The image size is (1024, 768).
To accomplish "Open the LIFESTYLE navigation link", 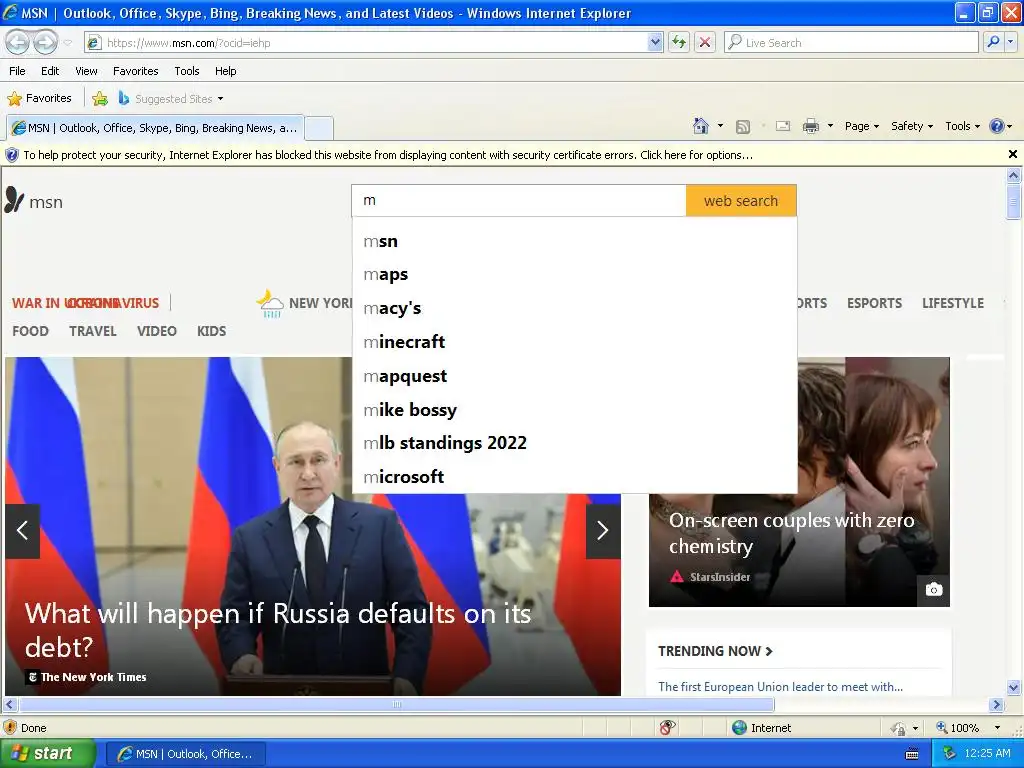I will tap(953, 303).
